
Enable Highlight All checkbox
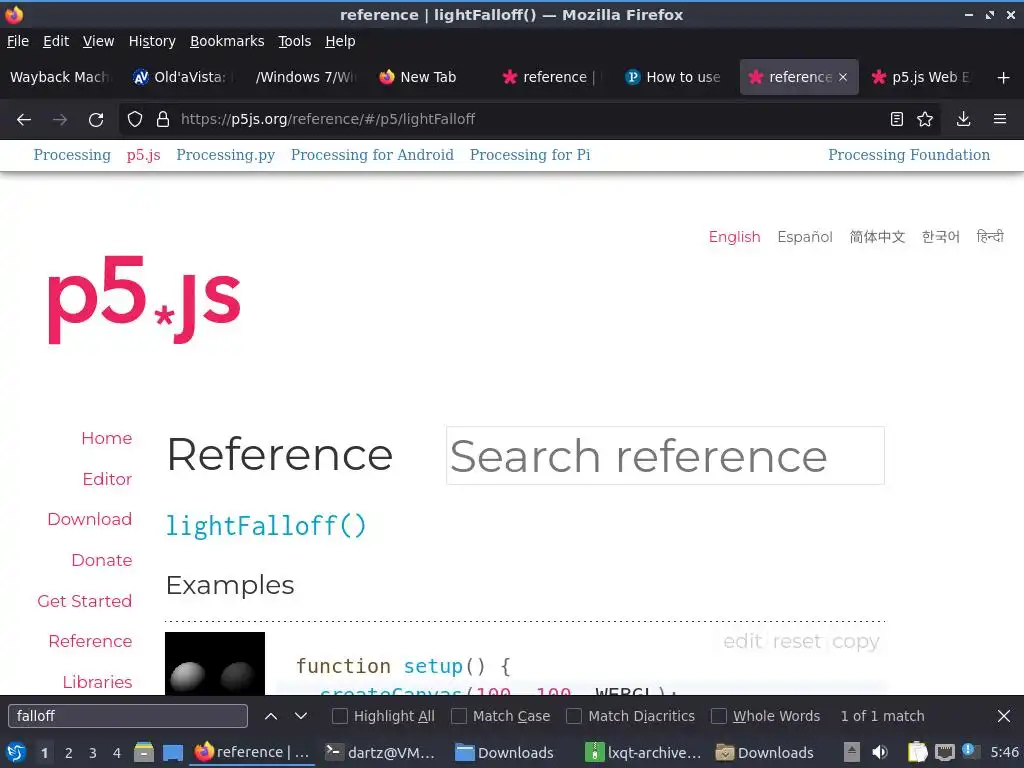pos(340,716)
